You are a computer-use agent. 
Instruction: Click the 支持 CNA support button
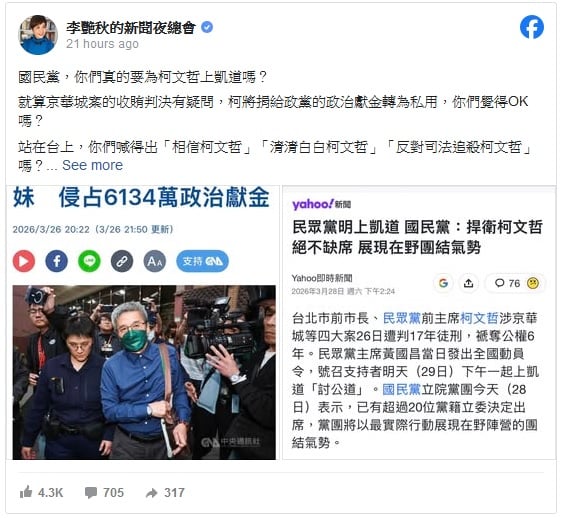point(203,261)
